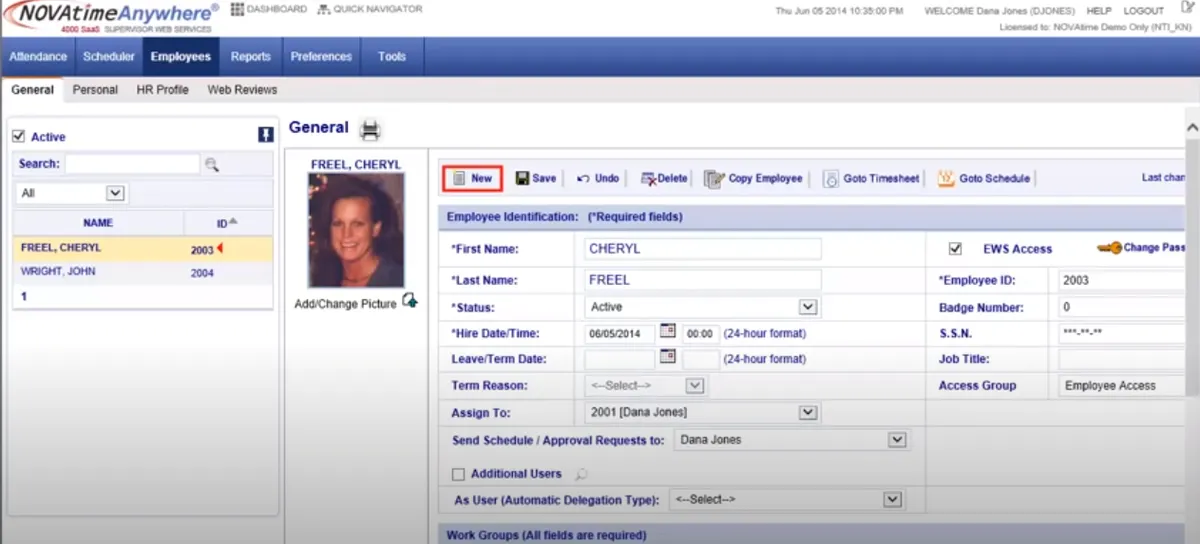Click the Add/Change Picture icon
The image size is (1200, 544).
pyautogui.click(x=409, y=302)
